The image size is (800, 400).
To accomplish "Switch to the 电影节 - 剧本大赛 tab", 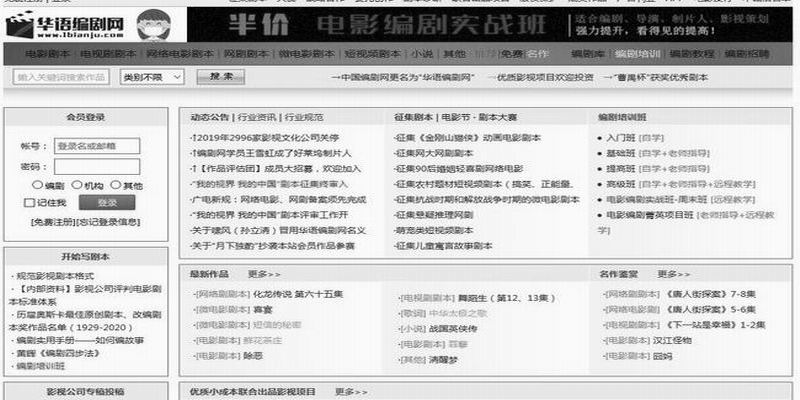I will (x=479, y=117).
